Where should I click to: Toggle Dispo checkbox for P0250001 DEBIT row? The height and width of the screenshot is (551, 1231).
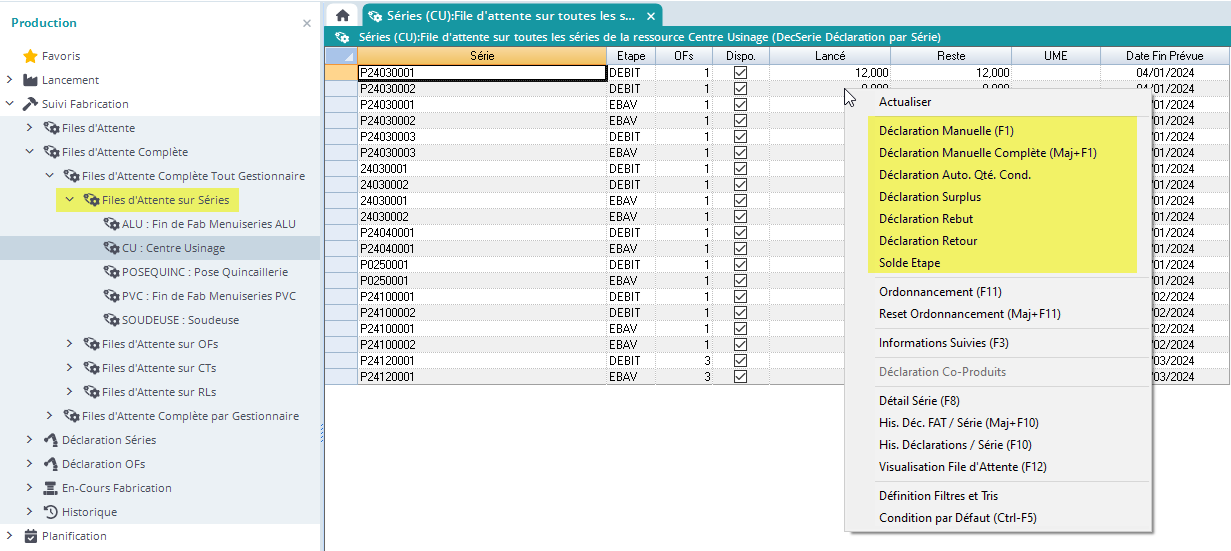point(740,265)
